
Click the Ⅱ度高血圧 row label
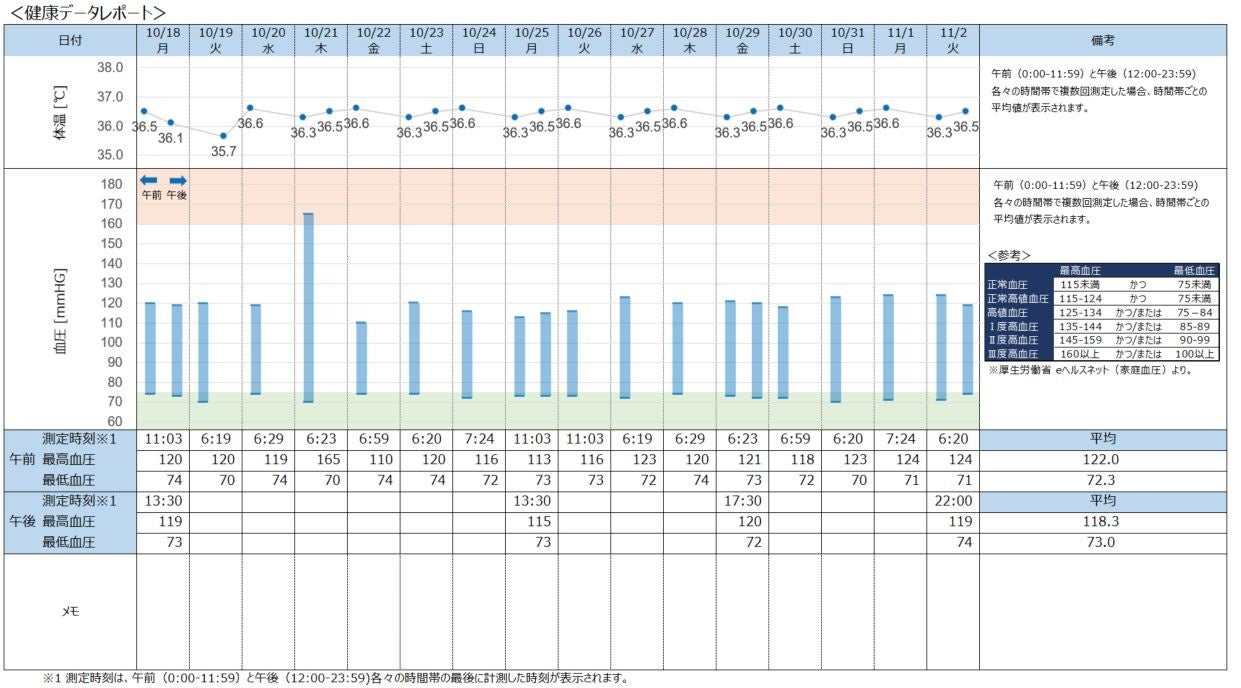[x=1011, y=339]
